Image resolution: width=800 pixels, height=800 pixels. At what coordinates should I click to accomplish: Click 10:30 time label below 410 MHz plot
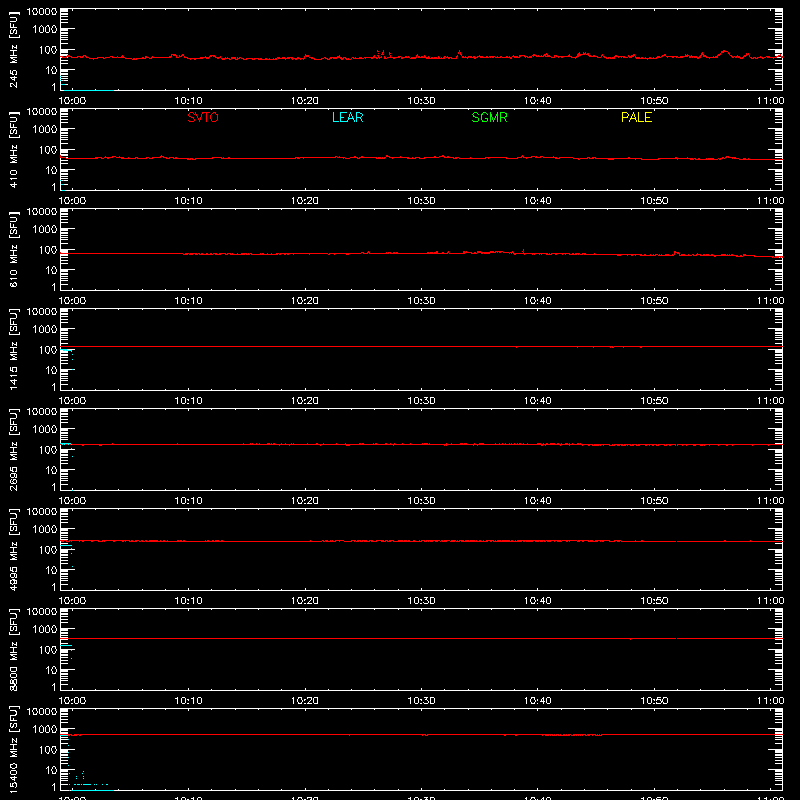tap(421, 201)
